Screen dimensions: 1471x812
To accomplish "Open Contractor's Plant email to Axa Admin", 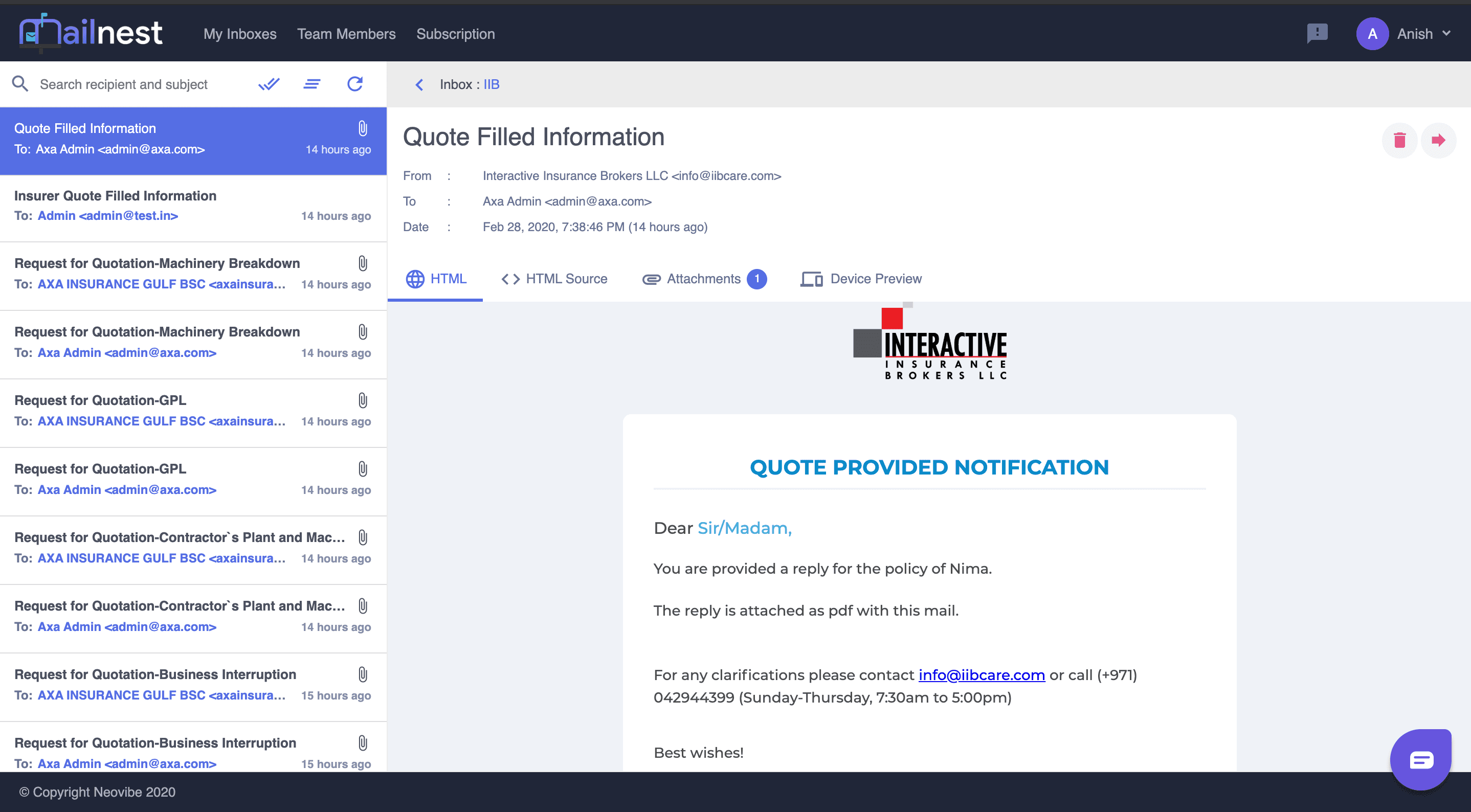I will pyautogui.click(x=193, y=619).
